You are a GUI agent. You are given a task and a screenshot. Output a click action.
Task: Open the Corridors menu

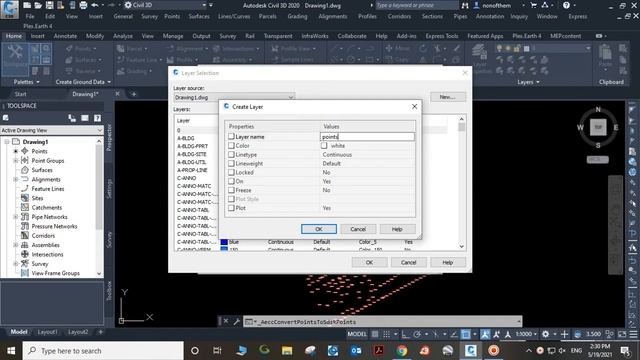tap(399, 16)
